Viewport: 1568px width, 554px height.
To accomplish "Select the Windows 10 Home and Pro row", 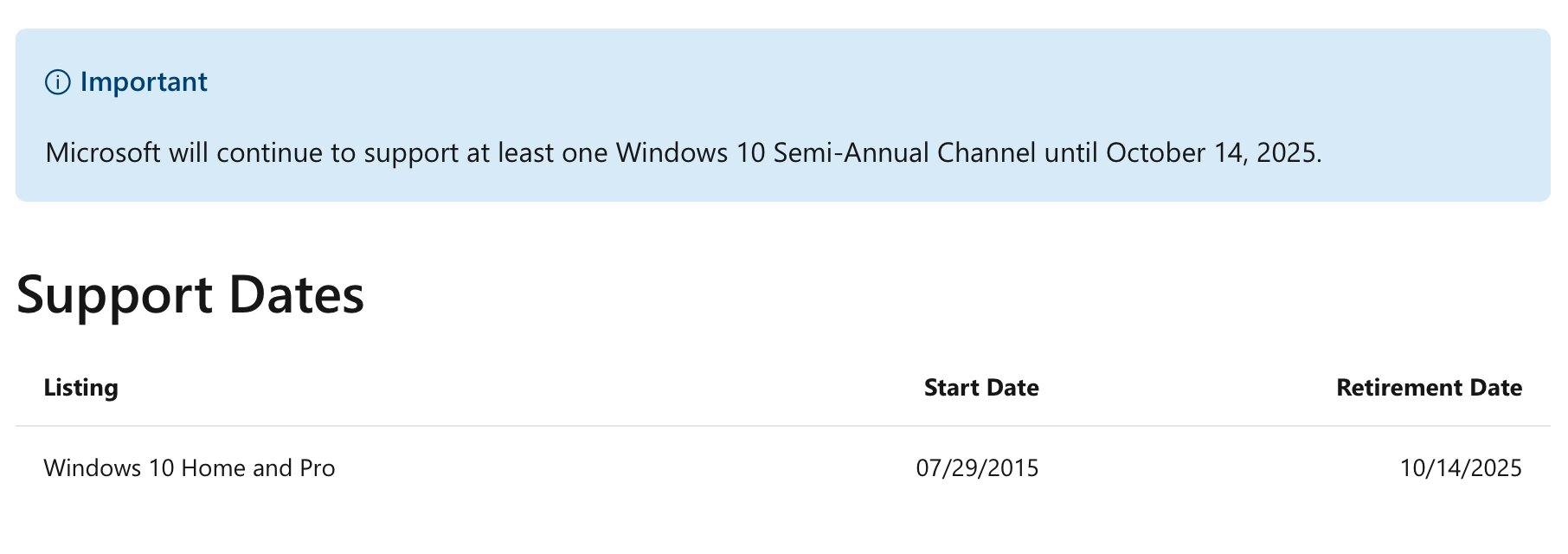I will (783, 468).
